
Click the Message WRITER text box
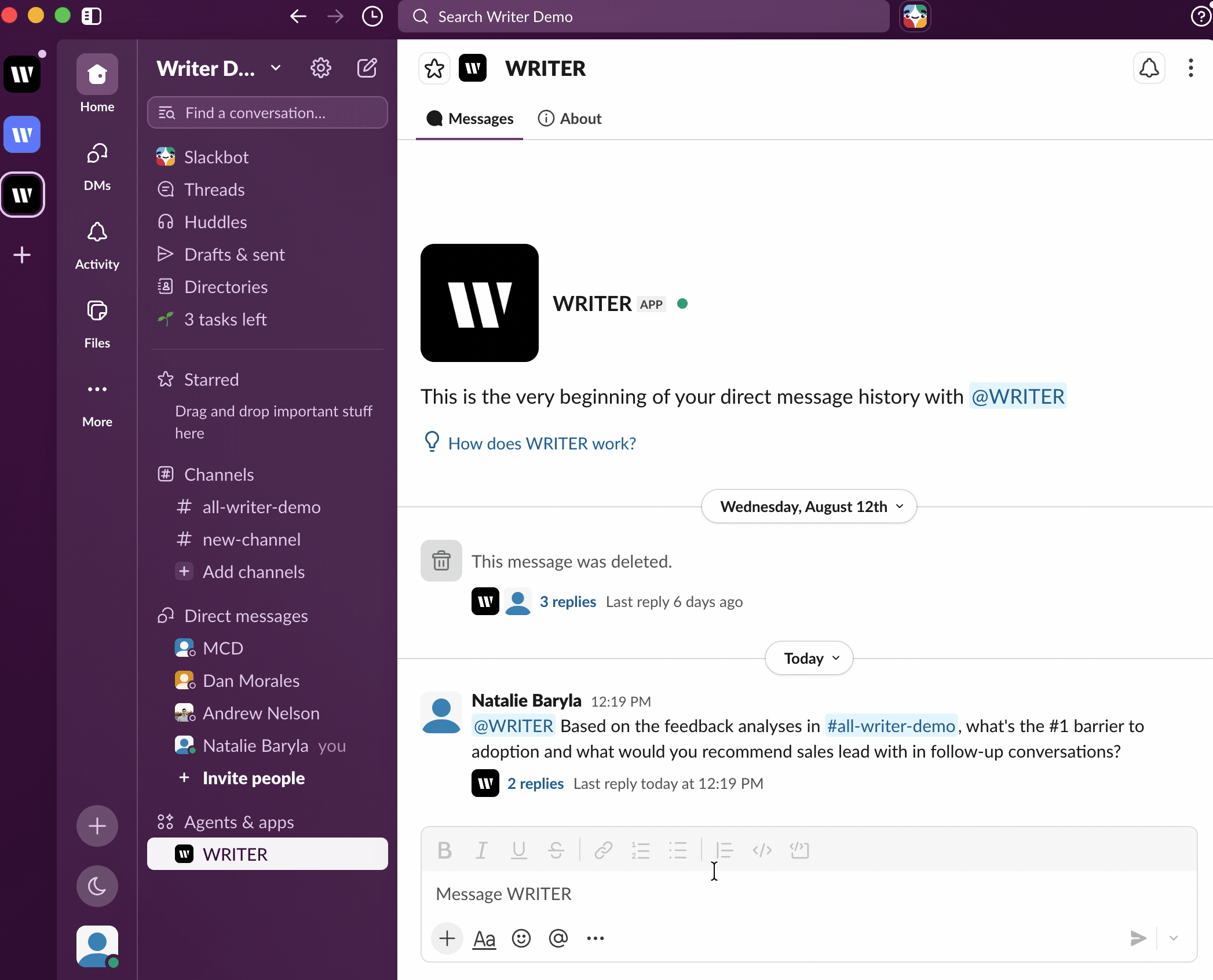coord(809,894)
